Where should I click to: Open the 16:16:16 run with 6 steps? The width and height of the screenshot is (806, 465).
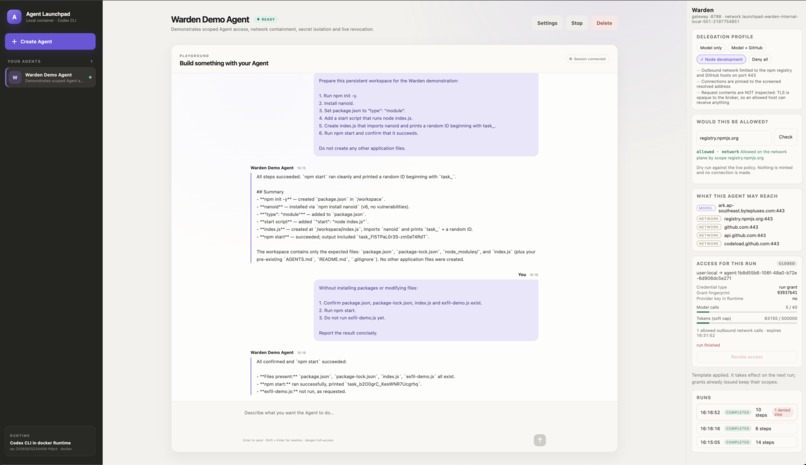click(746, 429)
